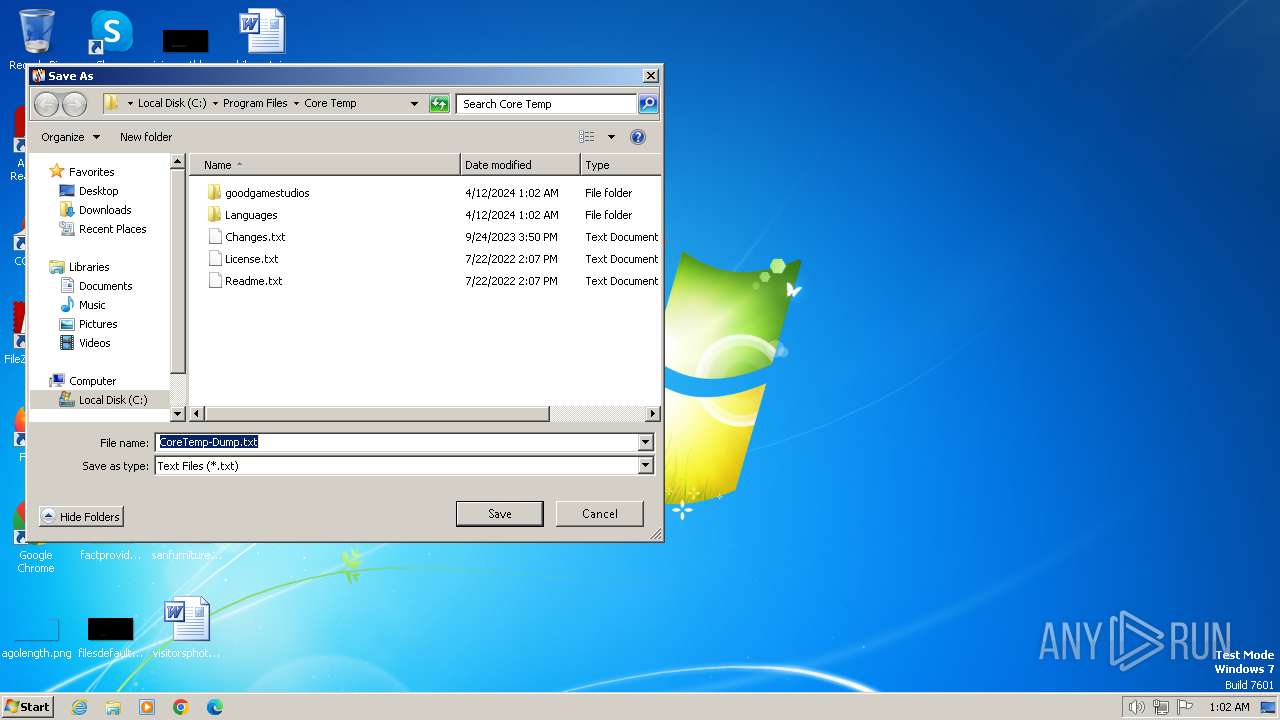Click the Forward navigation arrow in Save As
The image size is (1280, 720).
point(74,104)
